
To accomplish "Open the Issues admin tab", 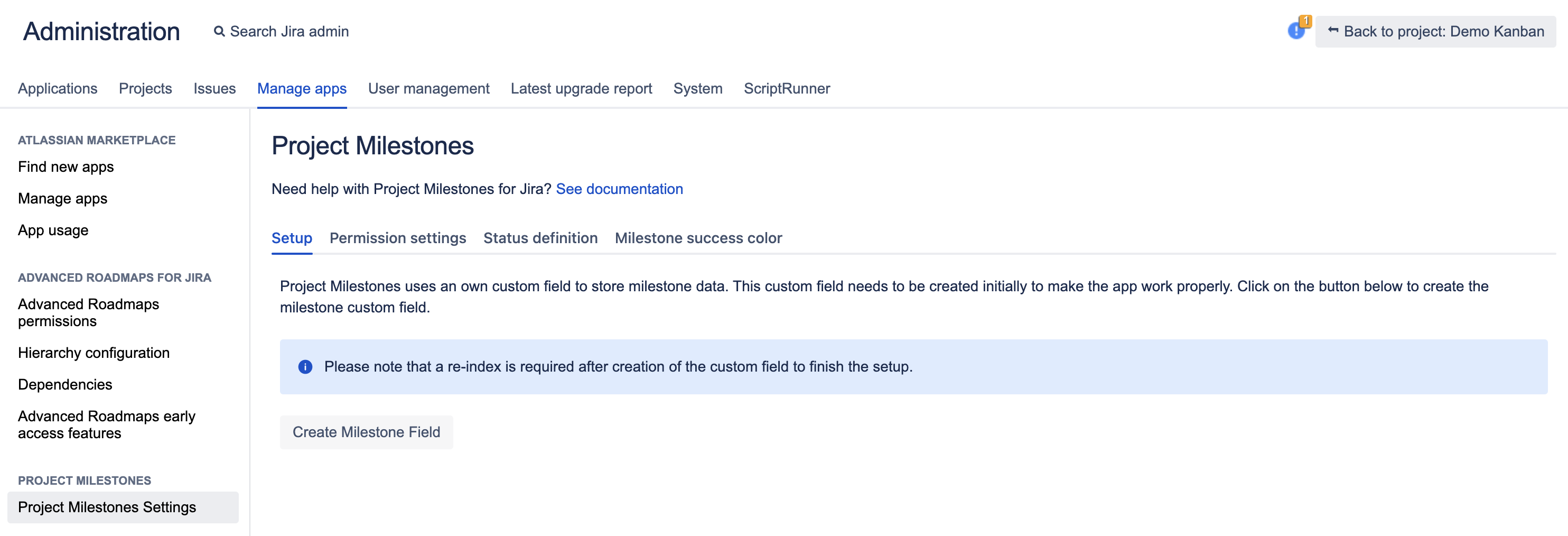I will (214, 88).
